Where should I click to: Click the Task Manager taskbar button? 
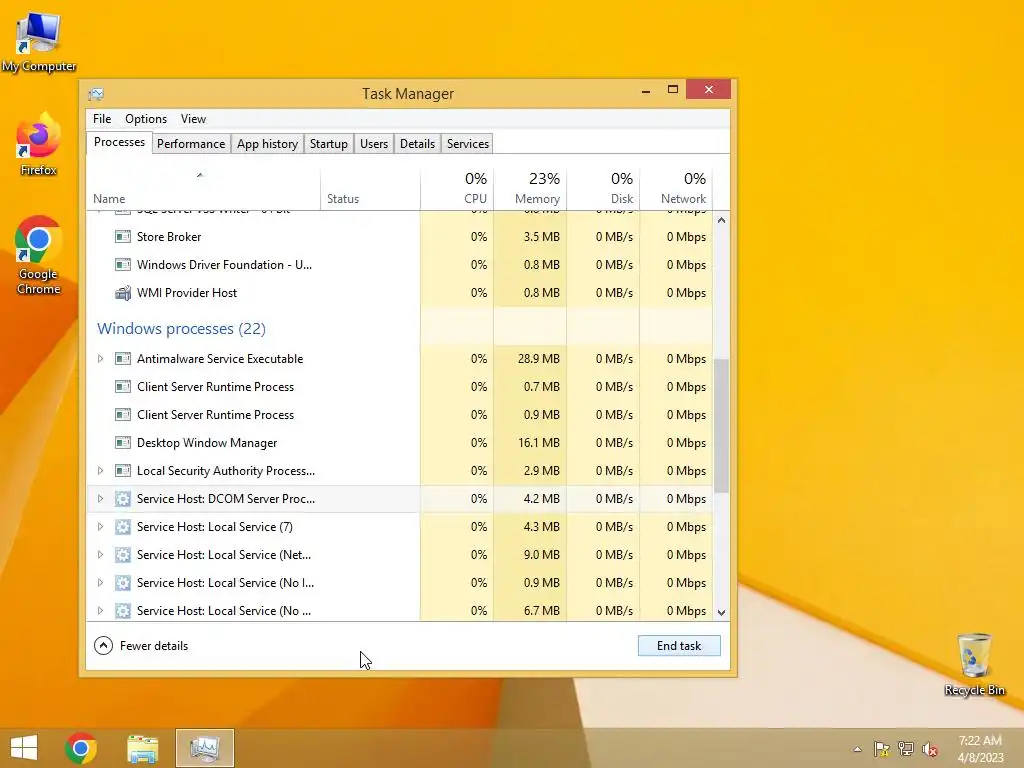(x=204, y=748)
